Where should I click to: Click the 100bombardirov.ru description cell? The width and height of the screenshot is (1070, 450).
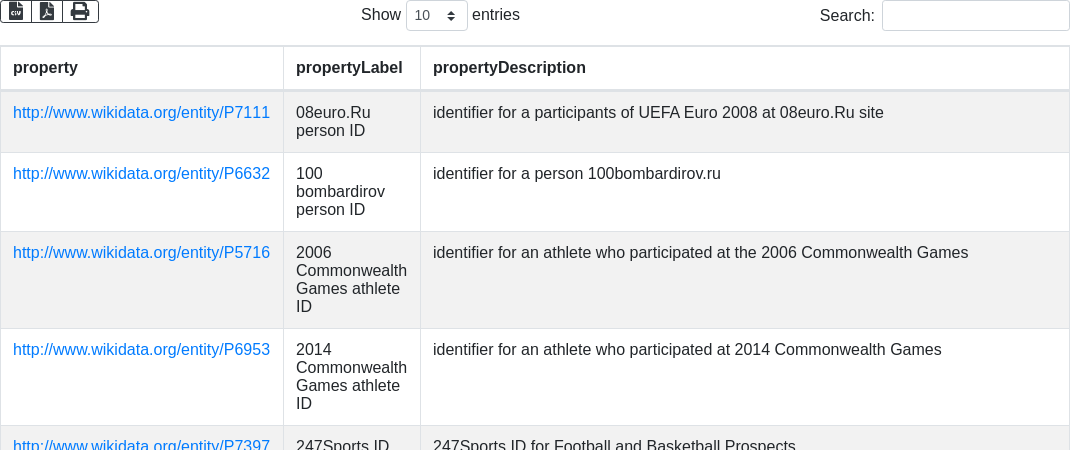(577, 174)
